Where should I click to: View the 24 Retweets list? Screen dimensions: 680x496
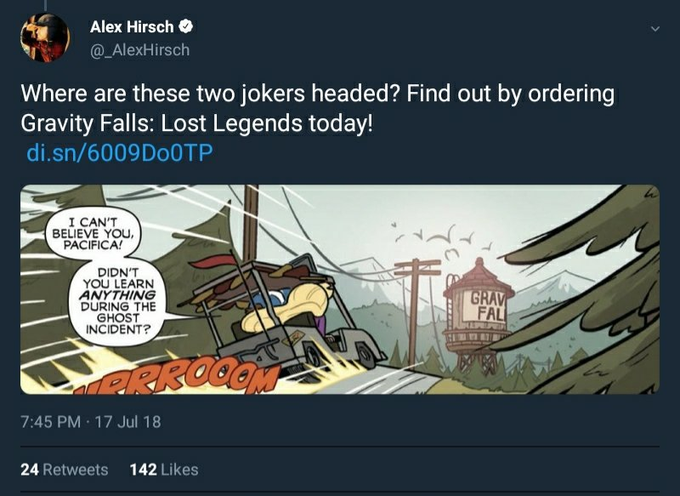point(64,470)
